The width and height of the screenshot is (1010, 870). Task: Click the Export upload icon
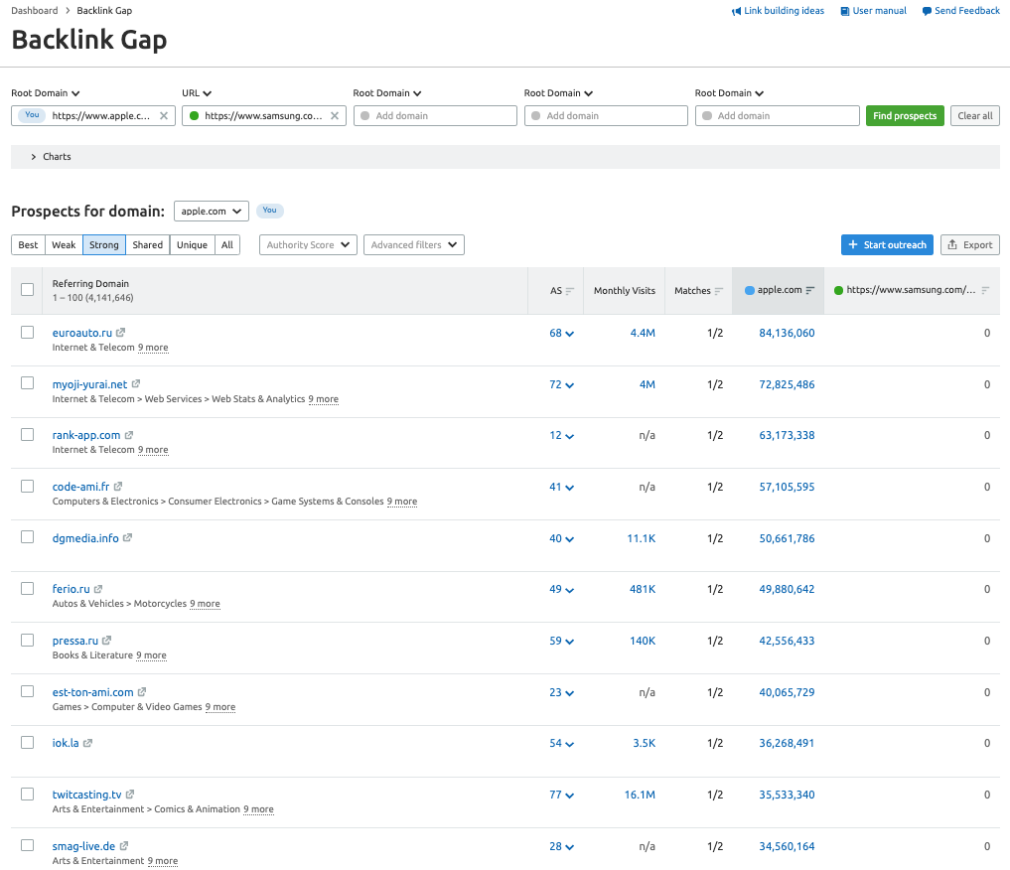[x=952, y=245]
